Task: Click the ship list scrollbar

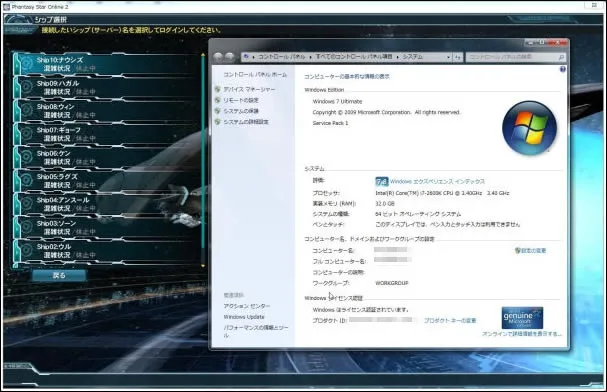Action: point(203,160)
